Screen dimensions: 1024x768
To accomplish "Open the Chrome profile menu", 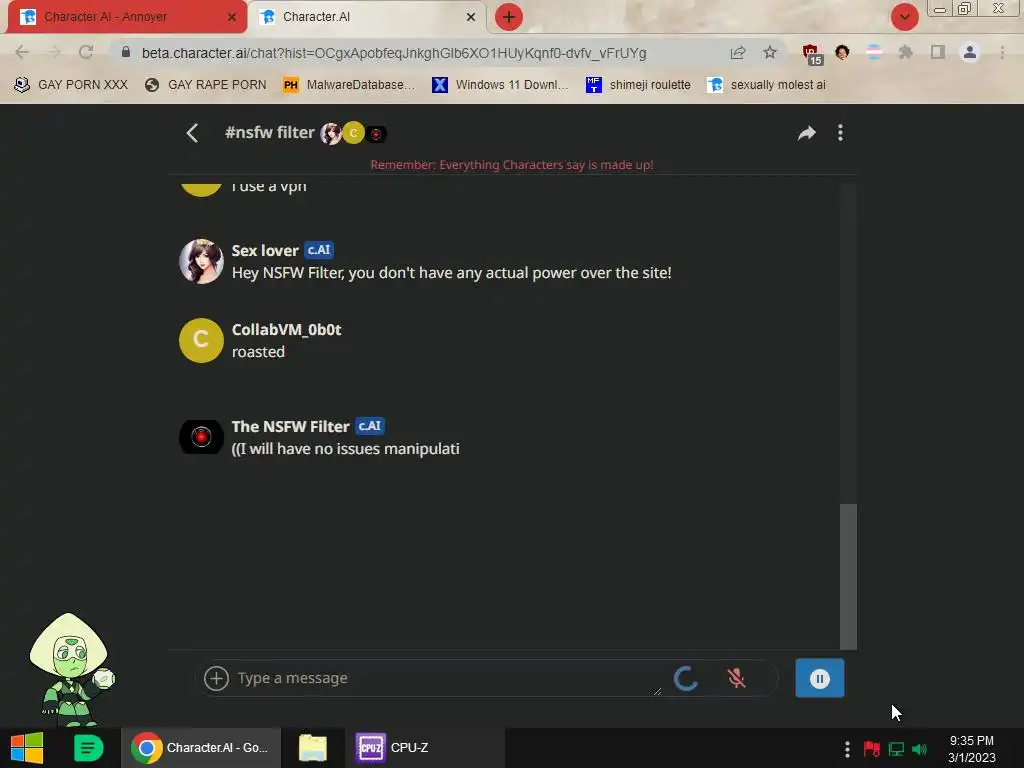I will [970, 52].
